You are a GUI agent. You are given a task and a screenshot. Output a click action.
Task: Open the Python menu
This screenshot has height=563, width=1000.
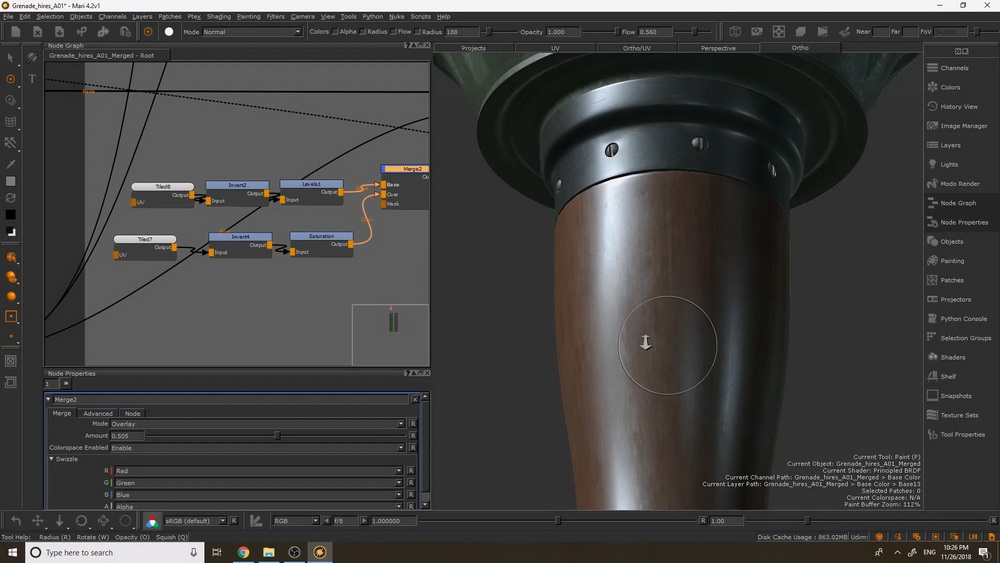point(372,17)
